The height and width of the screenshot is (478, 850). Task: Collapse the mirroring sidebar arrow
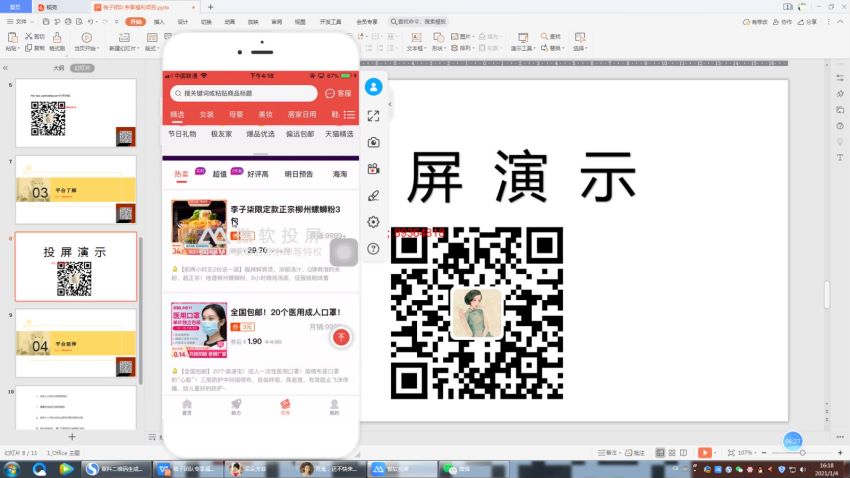point(390,104)
